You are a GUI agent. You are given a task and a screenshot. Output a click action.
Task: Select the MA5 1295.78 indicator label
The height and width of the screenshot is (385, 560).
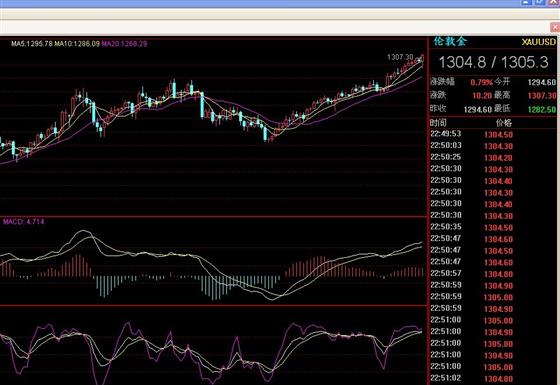(x=31, y=44)
